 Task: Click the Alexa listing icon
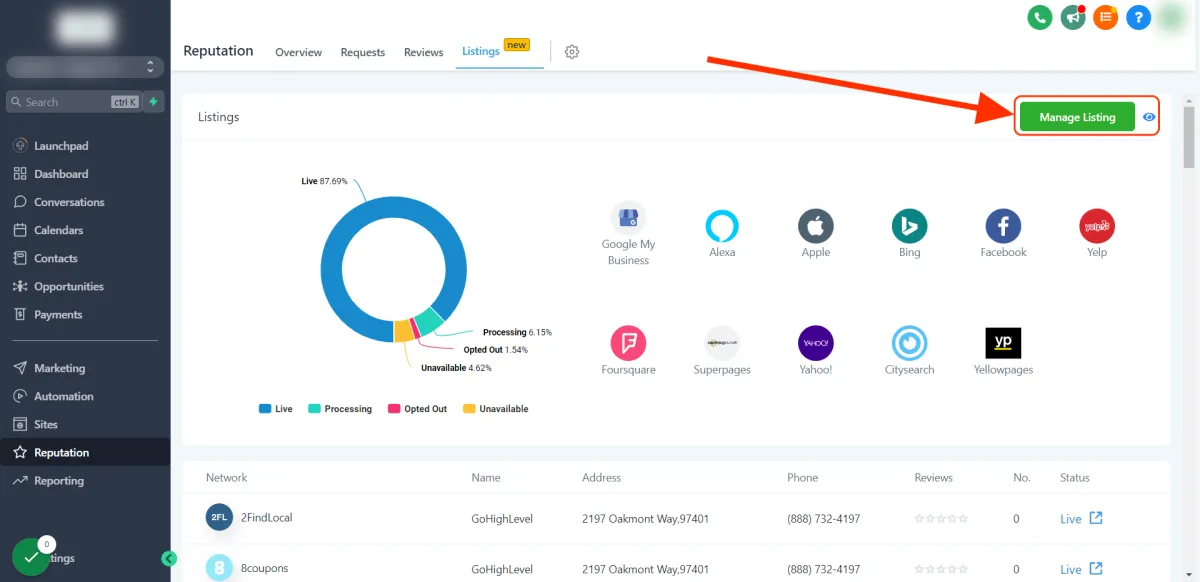[722, 226]
